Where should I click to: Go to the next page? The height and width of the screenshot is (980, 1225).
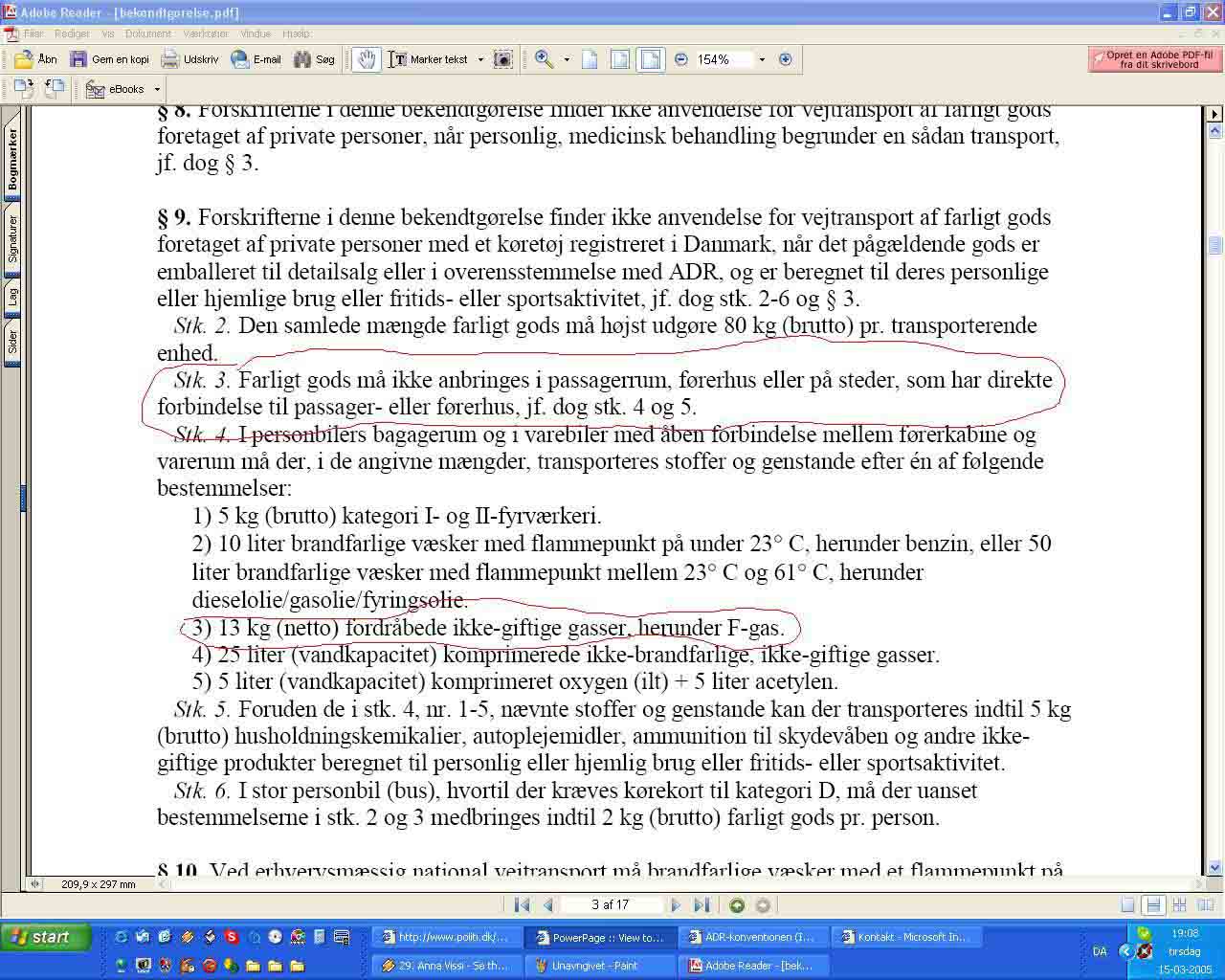(676, 905)
